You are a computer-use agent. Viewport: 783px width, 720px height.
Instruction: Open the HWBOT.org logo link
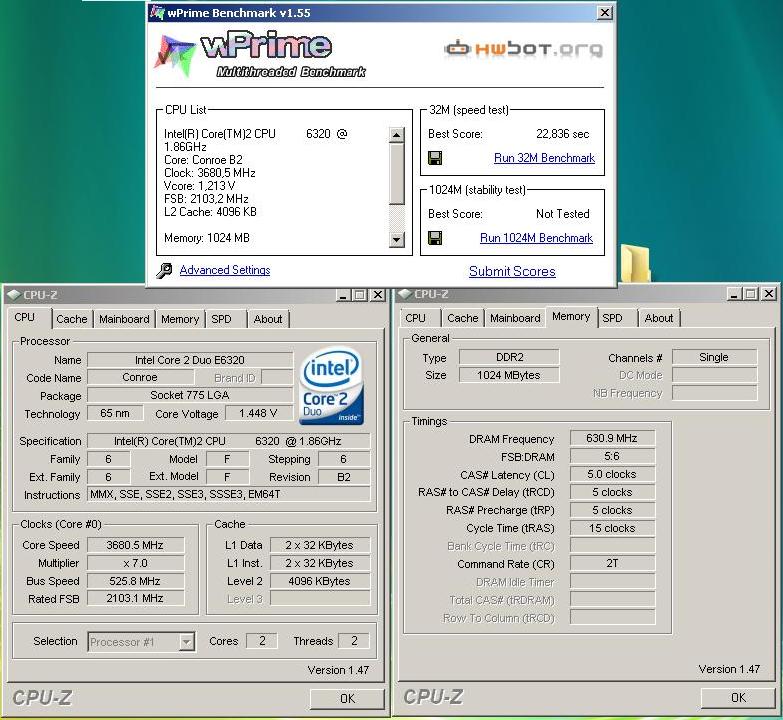[x=523, y=48]
